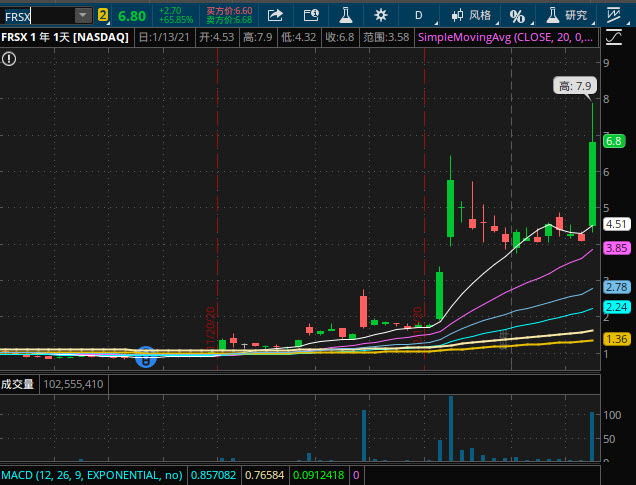
Task: Click the FRSX 1 年 1天 [NASDAQ] title
Action: [65, 37]
